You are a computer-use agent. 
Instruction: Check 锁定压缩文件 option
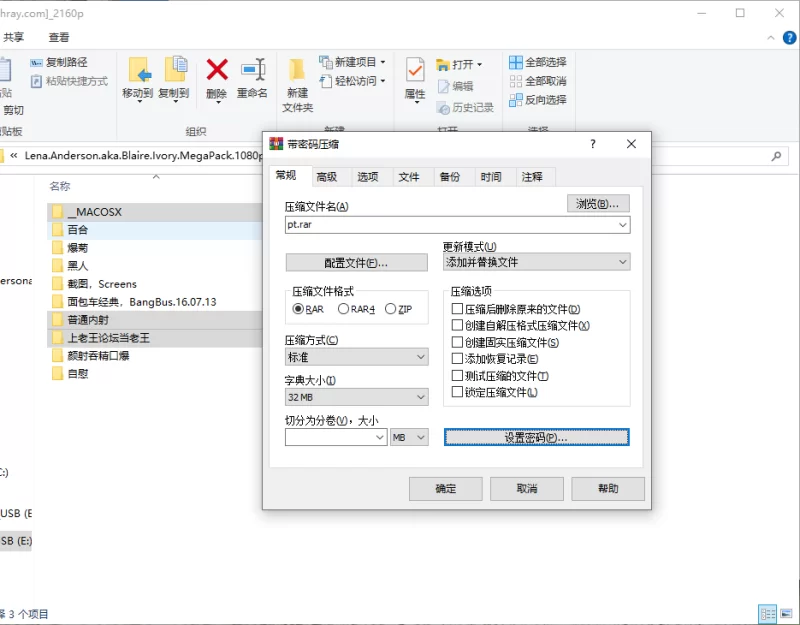(457, 392)
